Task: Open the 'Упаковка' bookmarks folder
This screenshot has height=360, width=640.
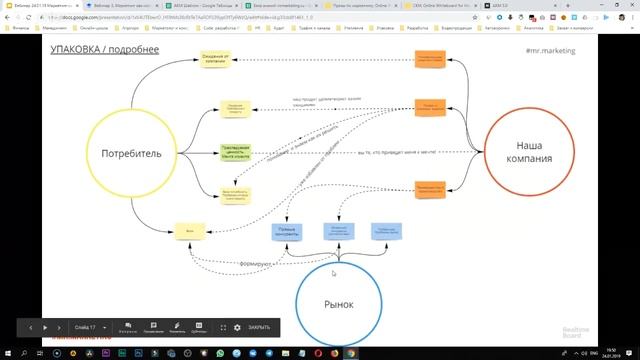Action: 382,28
